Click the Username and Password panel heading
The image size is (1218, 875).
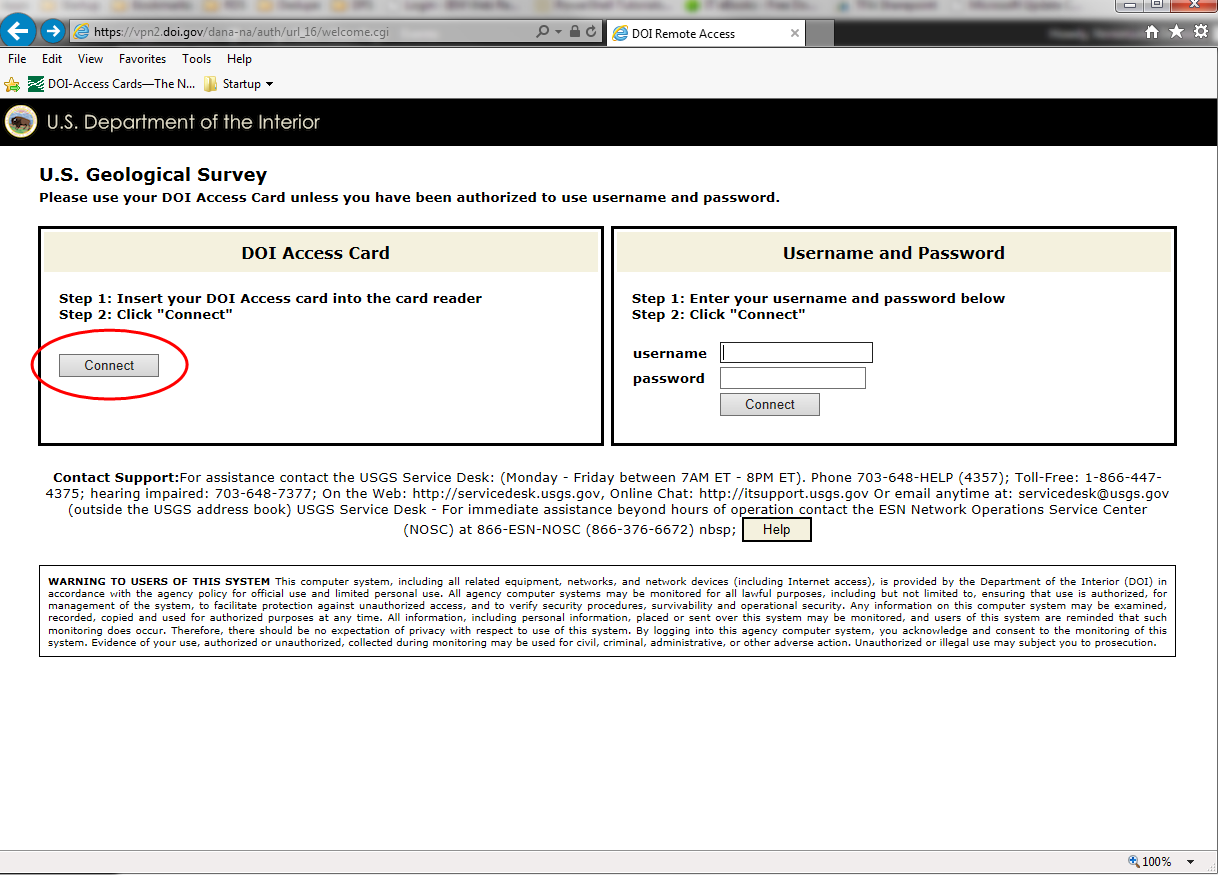tap(894, 253)
